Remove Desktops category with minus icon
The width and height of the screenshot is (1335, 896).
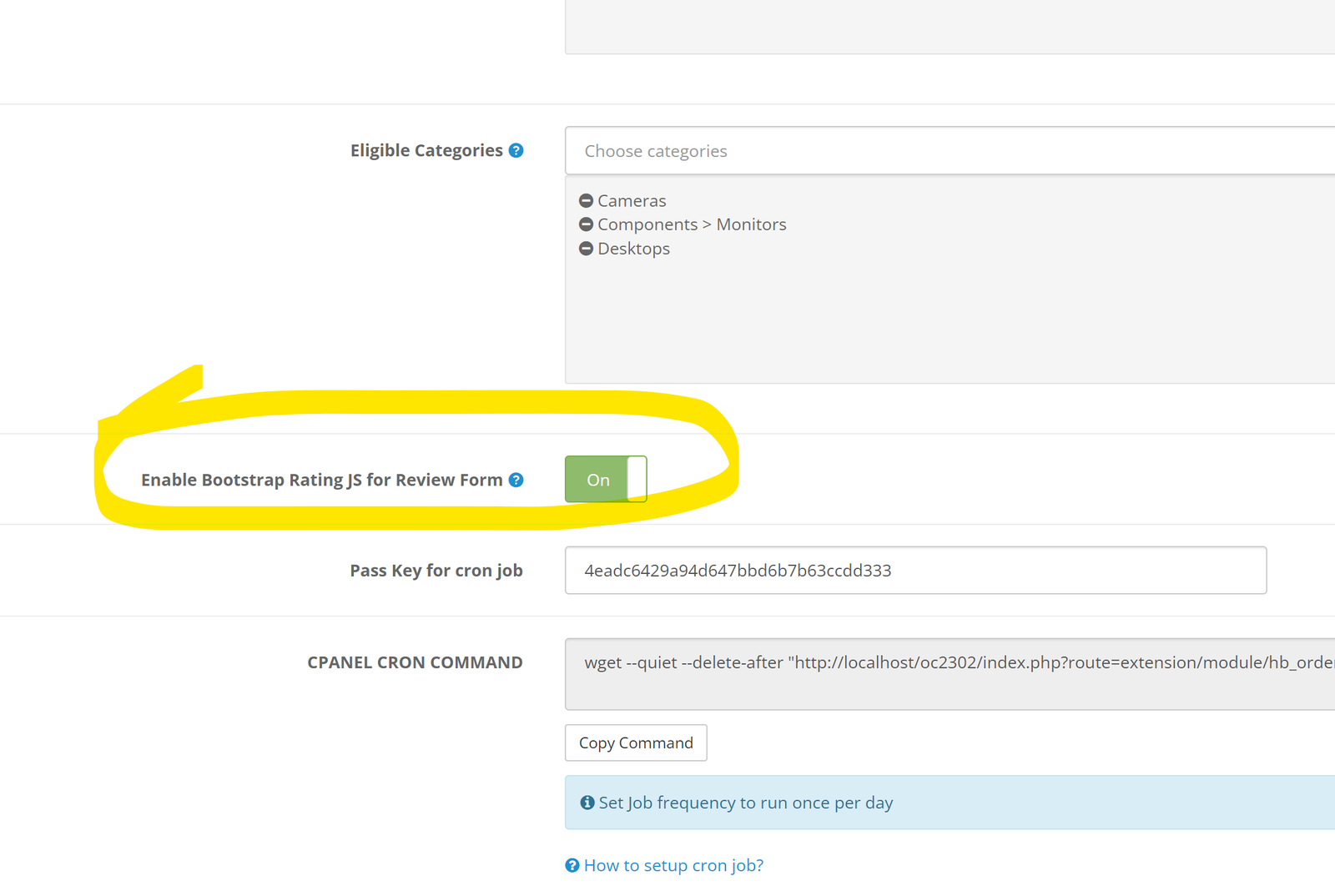click(x=586, y=249)
